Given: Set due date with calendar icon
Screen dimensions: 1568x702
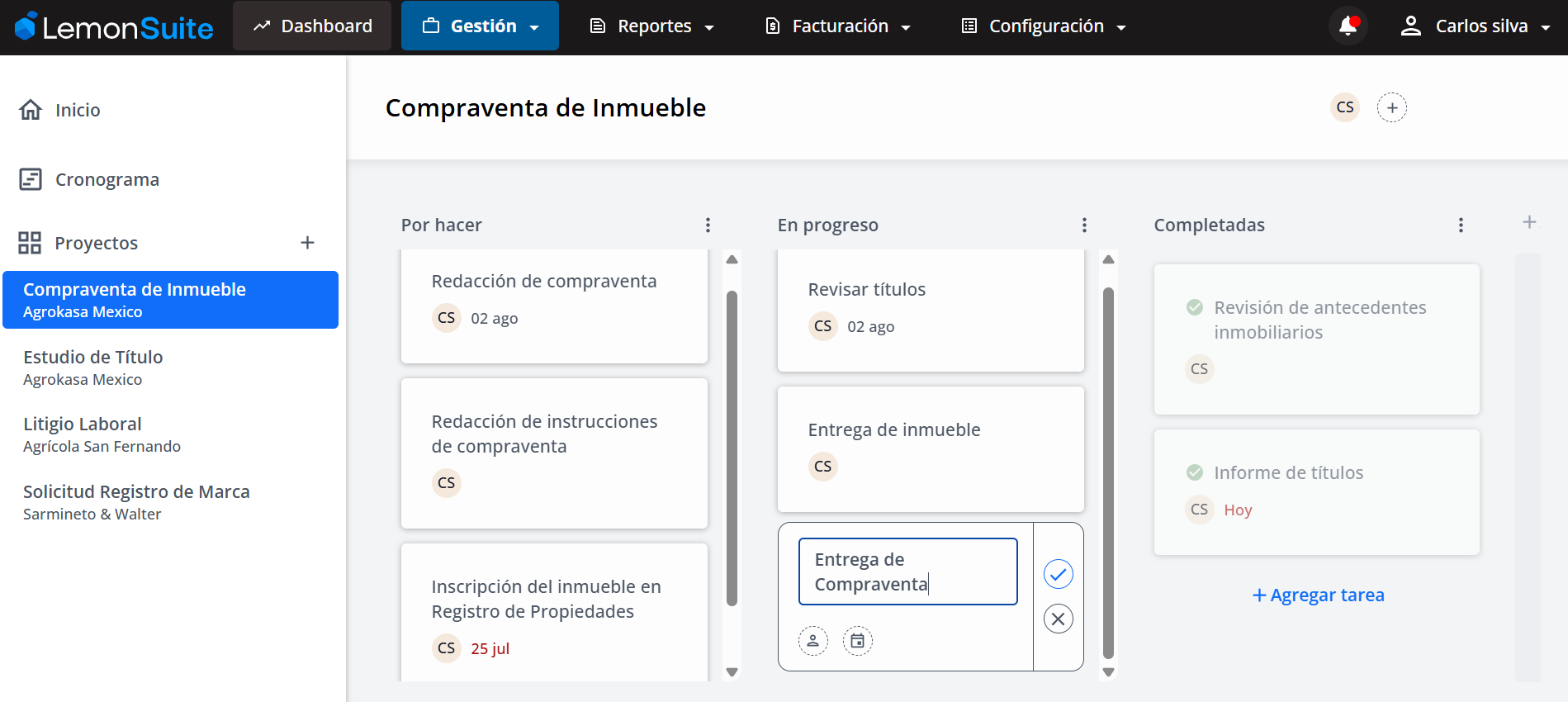Looking at the screenshot, I should point(857,641).
